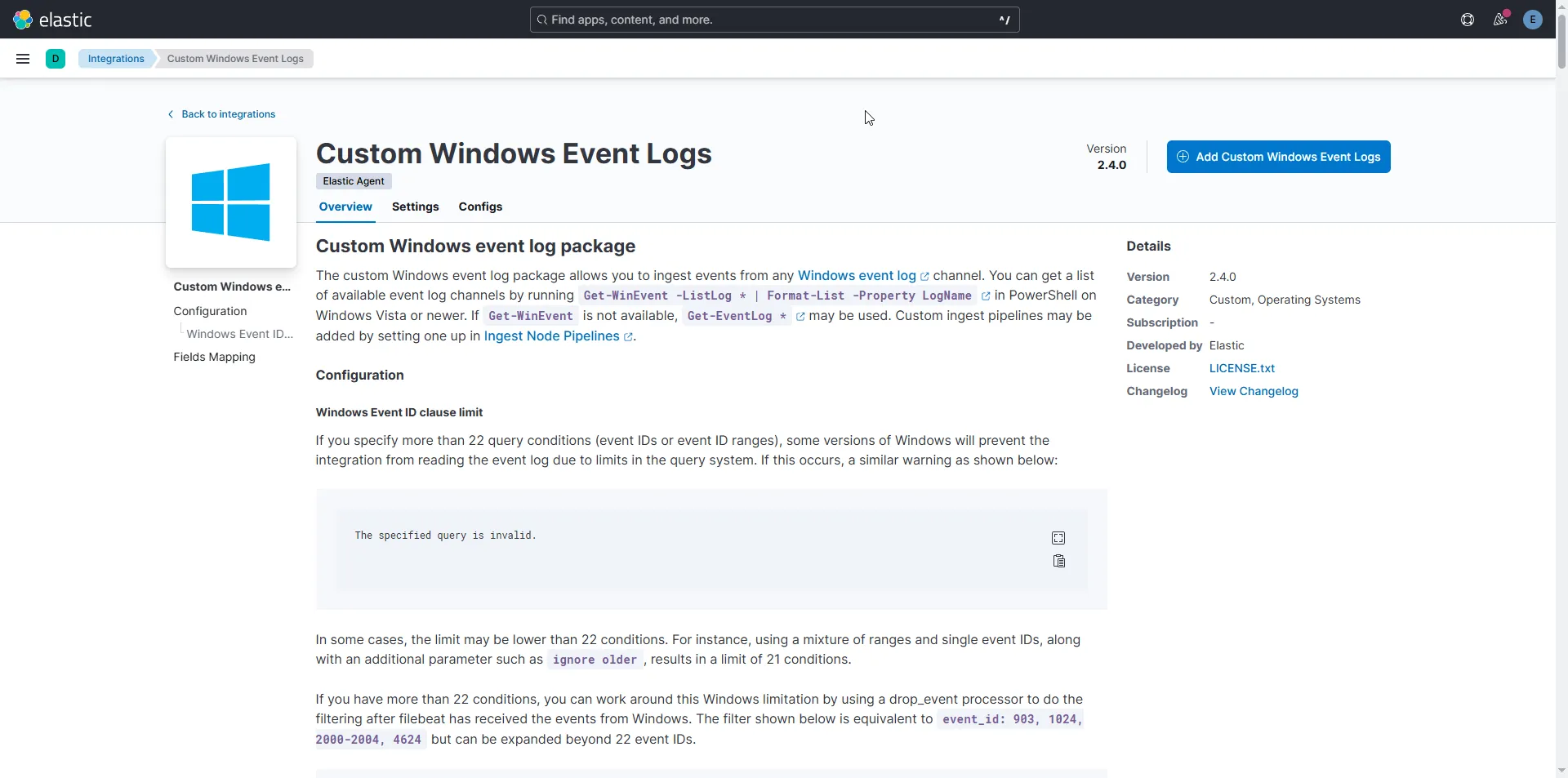Open the help menu icon

pos(1468,20)
